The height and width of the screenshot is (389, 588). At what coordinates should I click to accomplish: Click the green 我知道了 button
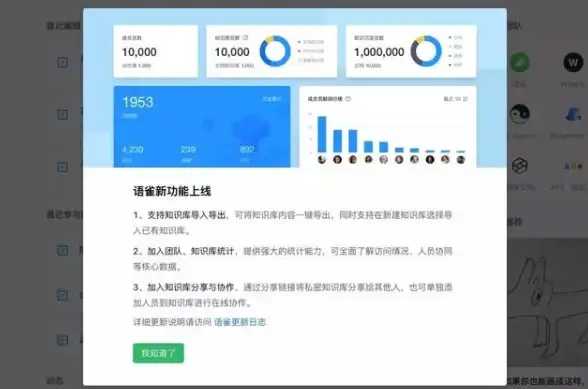pos(158,353)
